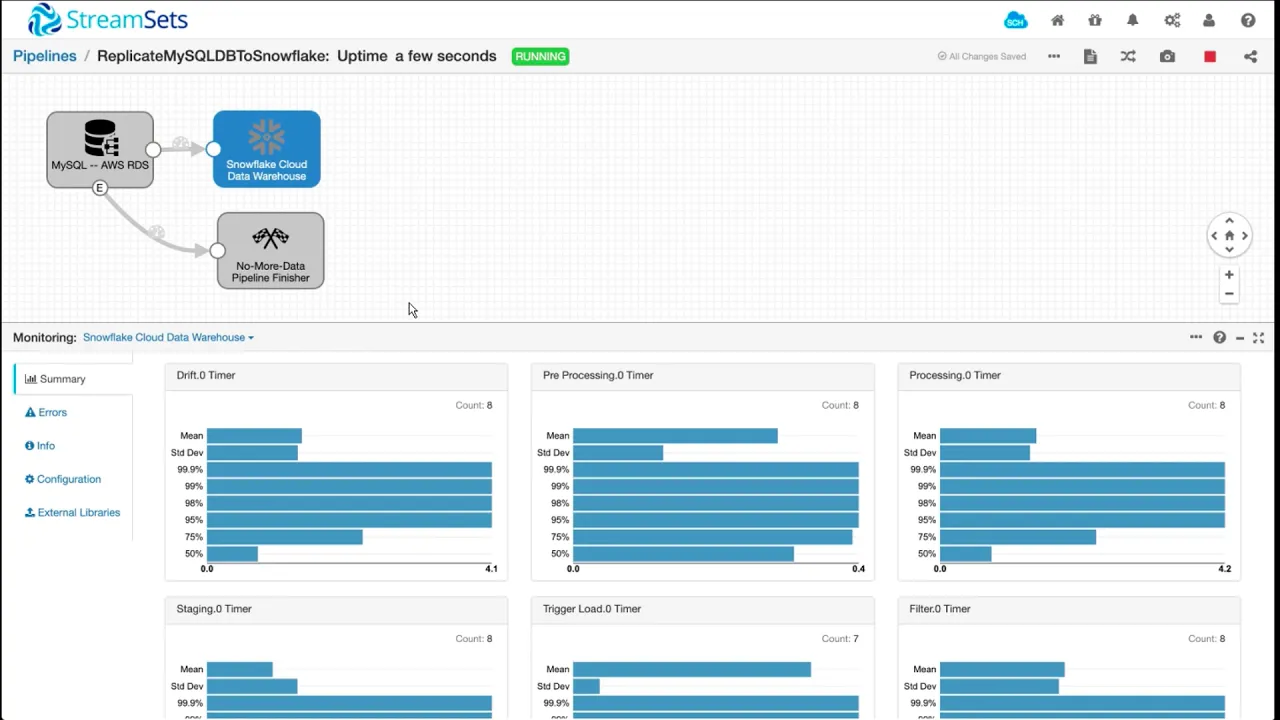
Task: Click the Auto Arrange shuffle icon
Action: 1128,57
